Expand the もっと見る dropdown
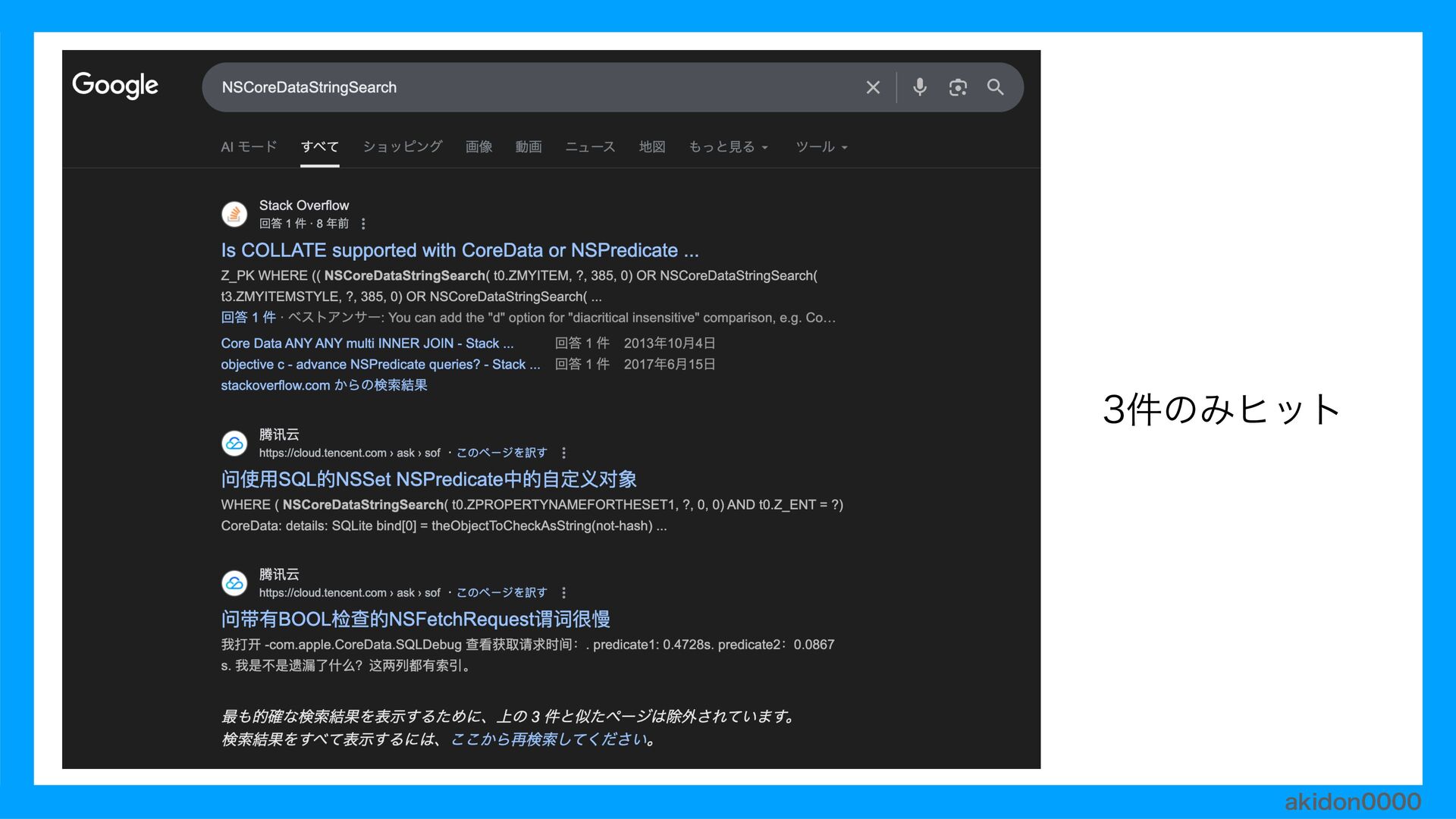Screen dimensions: 1456x819 click(x=728, y=147)
